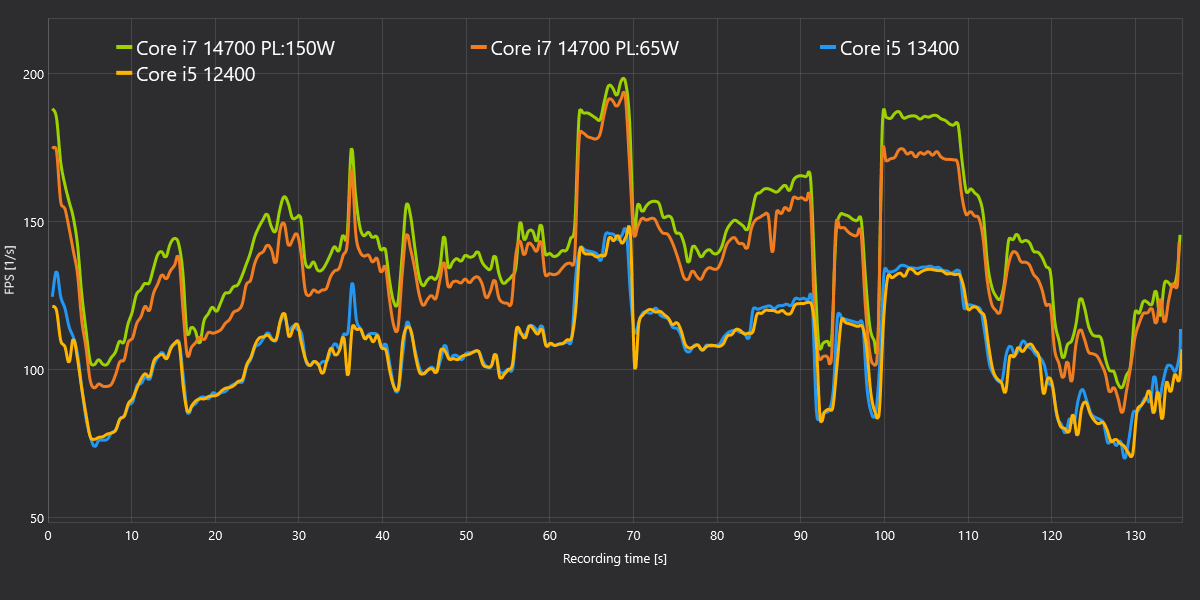Click the blue legend swatch for i5 13400
Image resolution: width=1200 pixels, height=600 pixels.
click(x=828, y=47)
